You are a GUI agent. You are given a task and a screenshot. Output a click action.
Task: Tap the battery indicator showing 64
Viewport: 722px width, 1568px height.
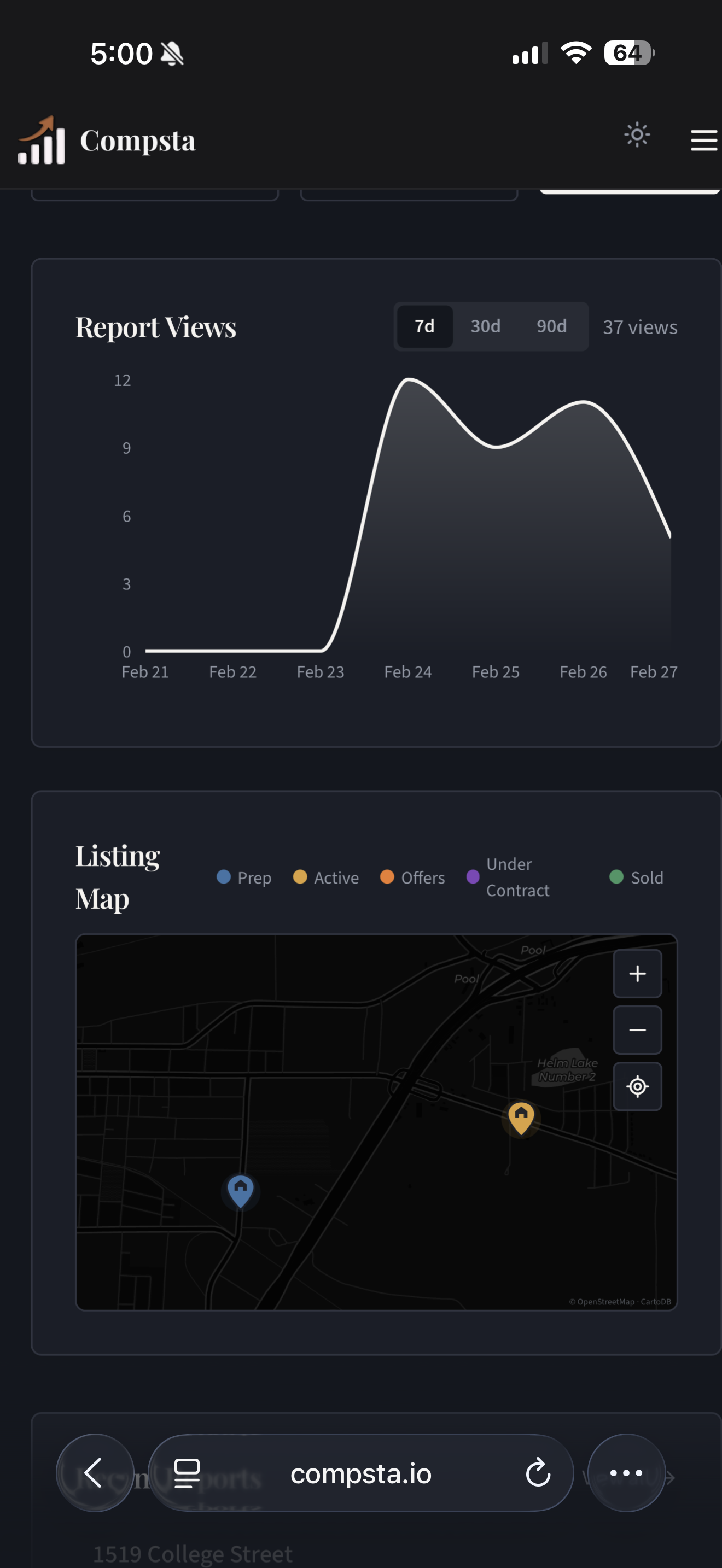[x=630, y=53]
